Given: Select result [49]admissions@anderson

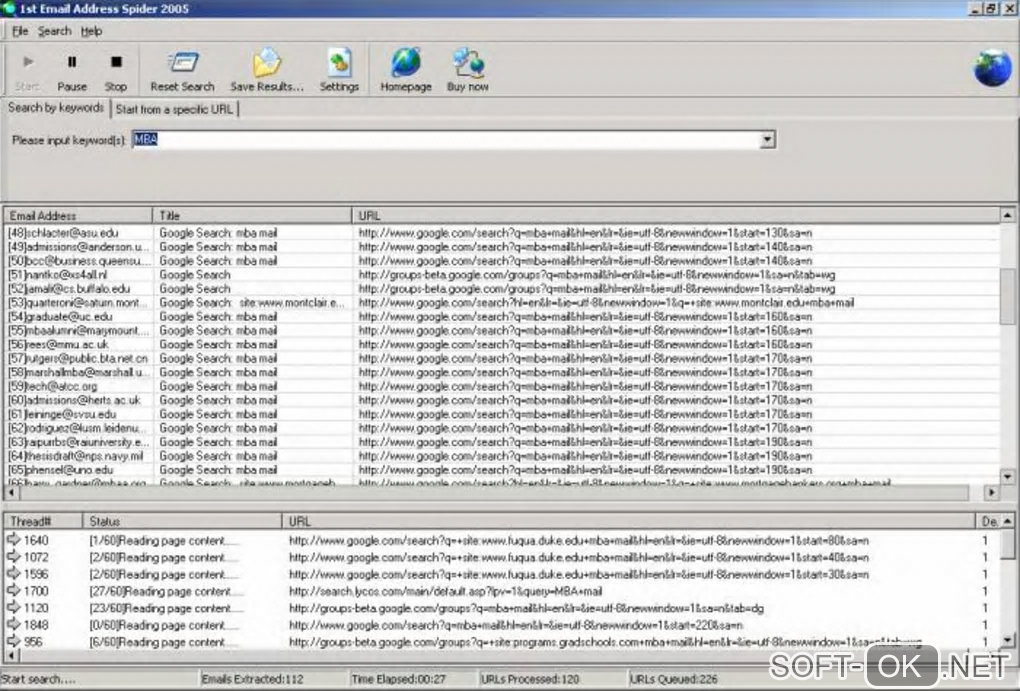Looking at the screenshot, I should [x=77, y=247].
